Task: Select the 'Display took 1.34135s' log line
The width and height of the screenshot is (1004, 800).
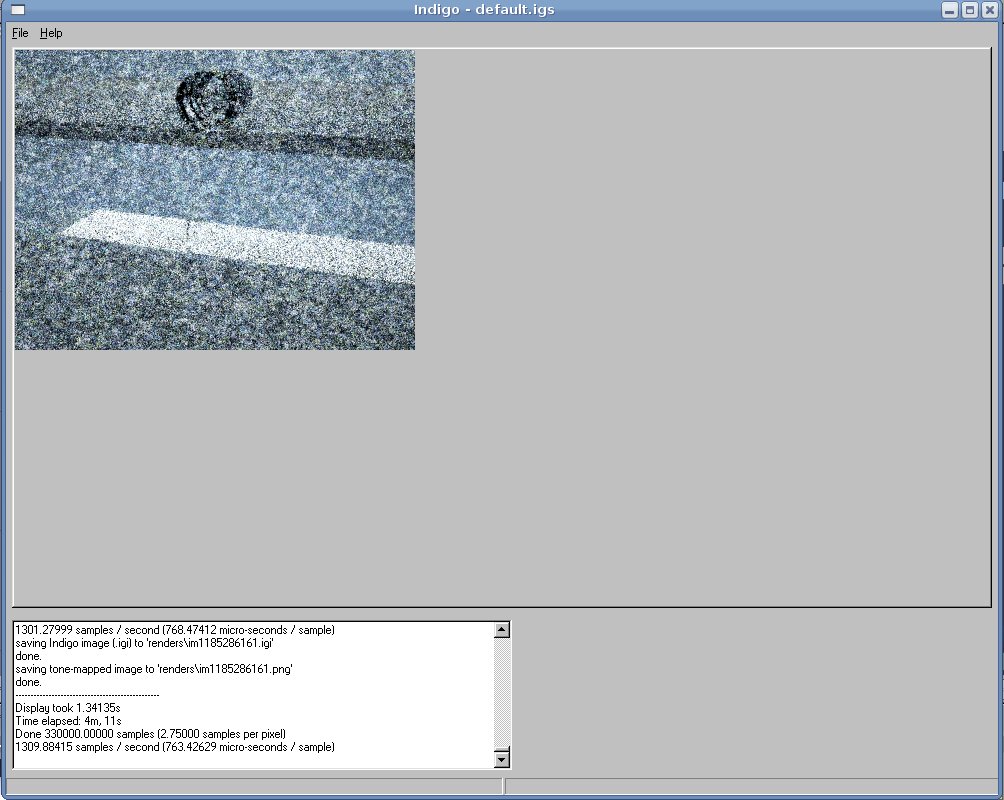Action: pos(68,707)
